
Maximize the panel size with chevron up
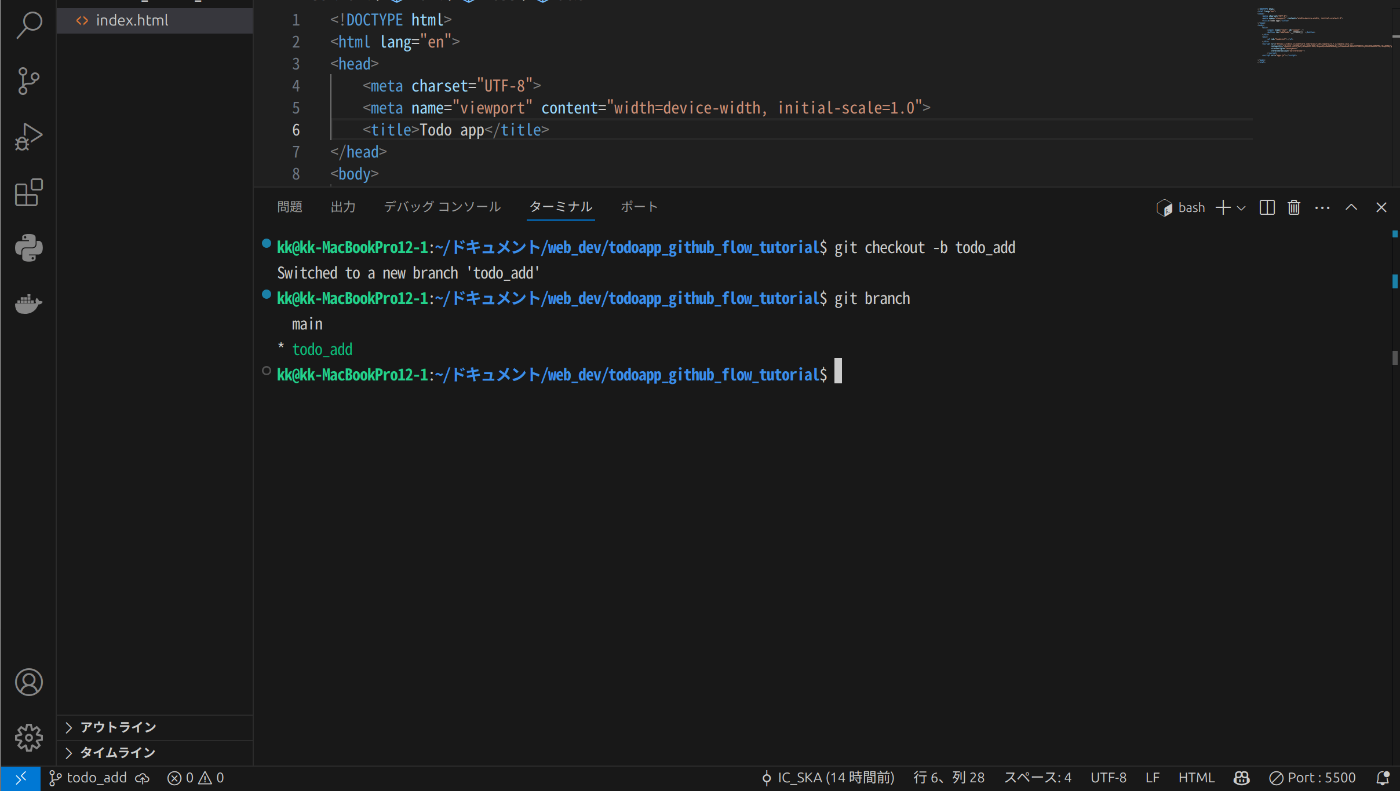coord(1351,207)
